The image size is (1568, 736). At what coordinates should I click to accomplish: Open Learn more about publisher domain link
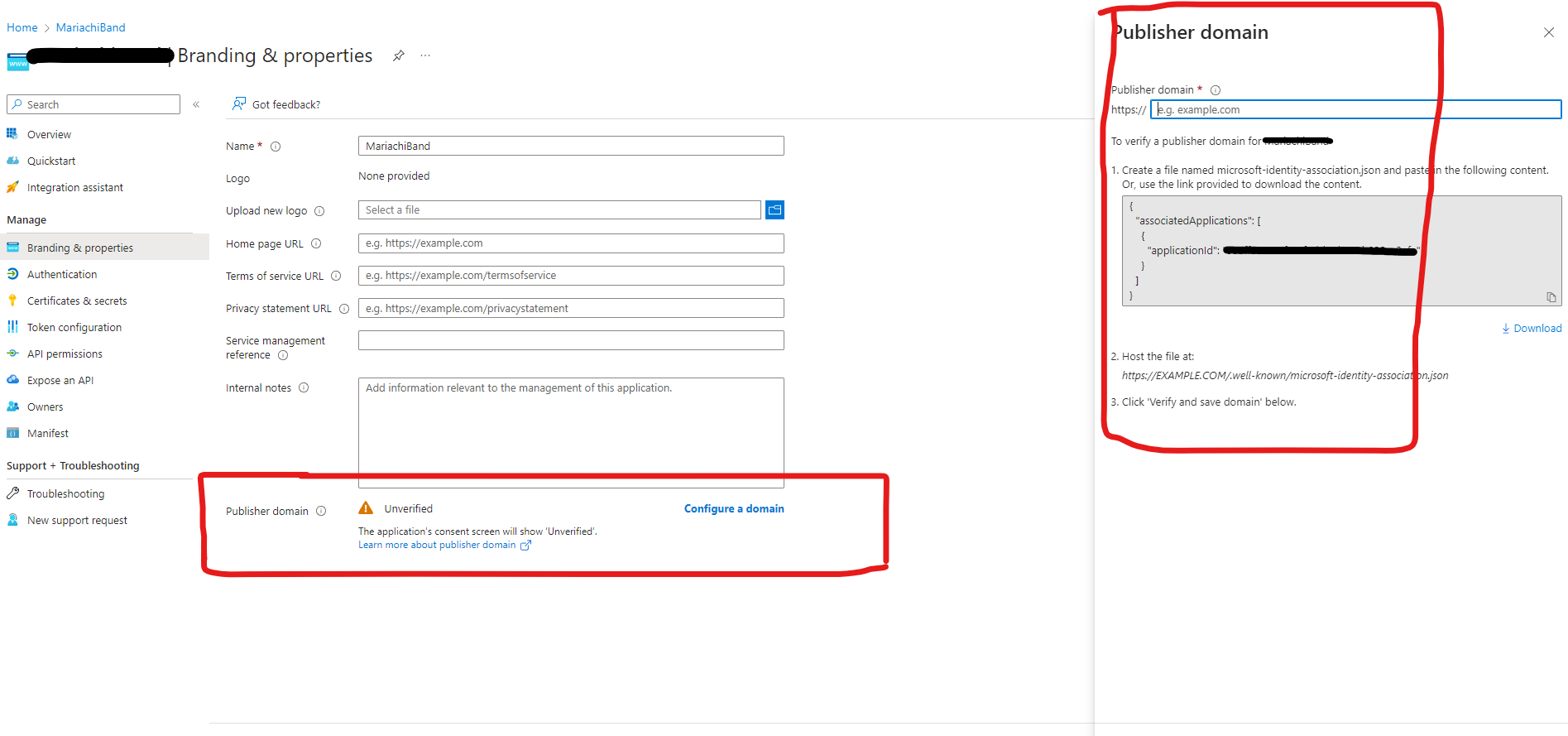tap(437, 545)
